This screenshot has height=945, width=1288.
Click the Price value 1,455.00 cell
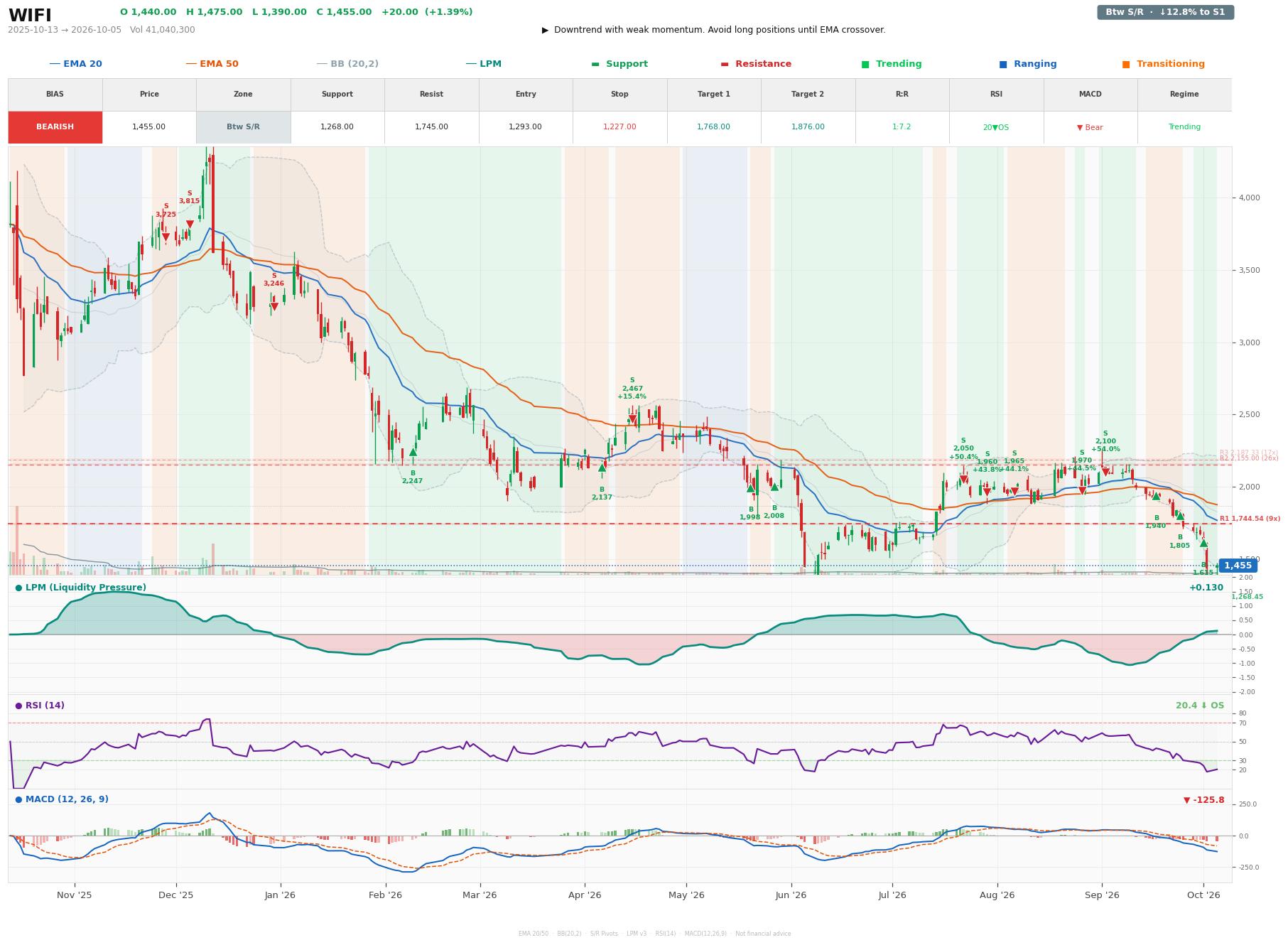149,127
